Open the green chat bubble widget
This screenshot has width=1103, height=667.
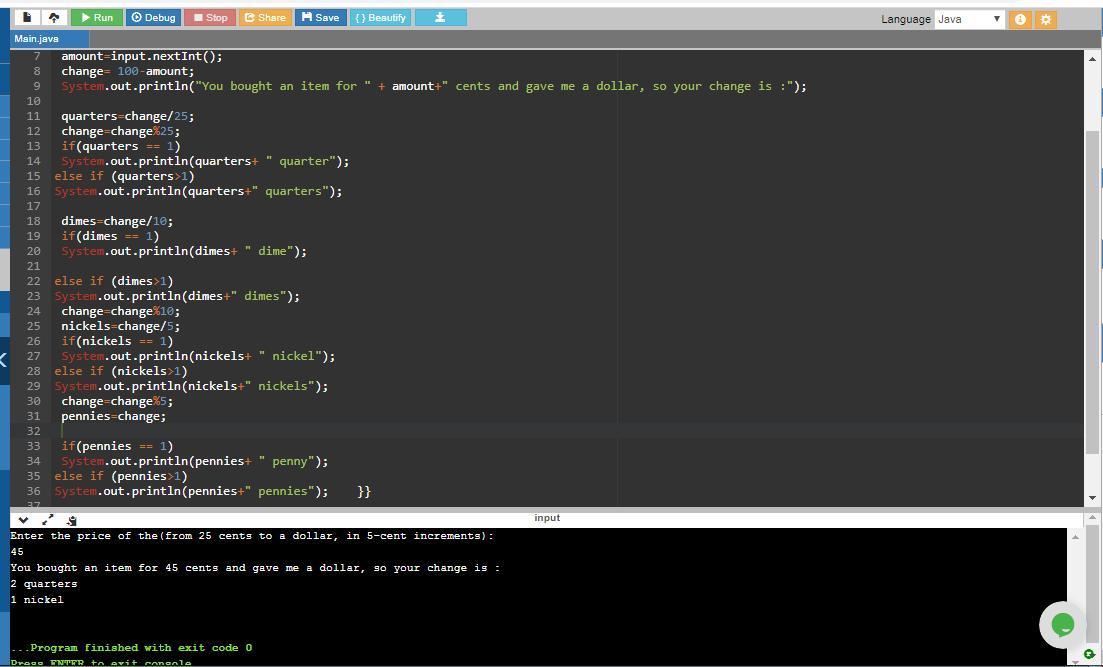[x=1062, y=625]
